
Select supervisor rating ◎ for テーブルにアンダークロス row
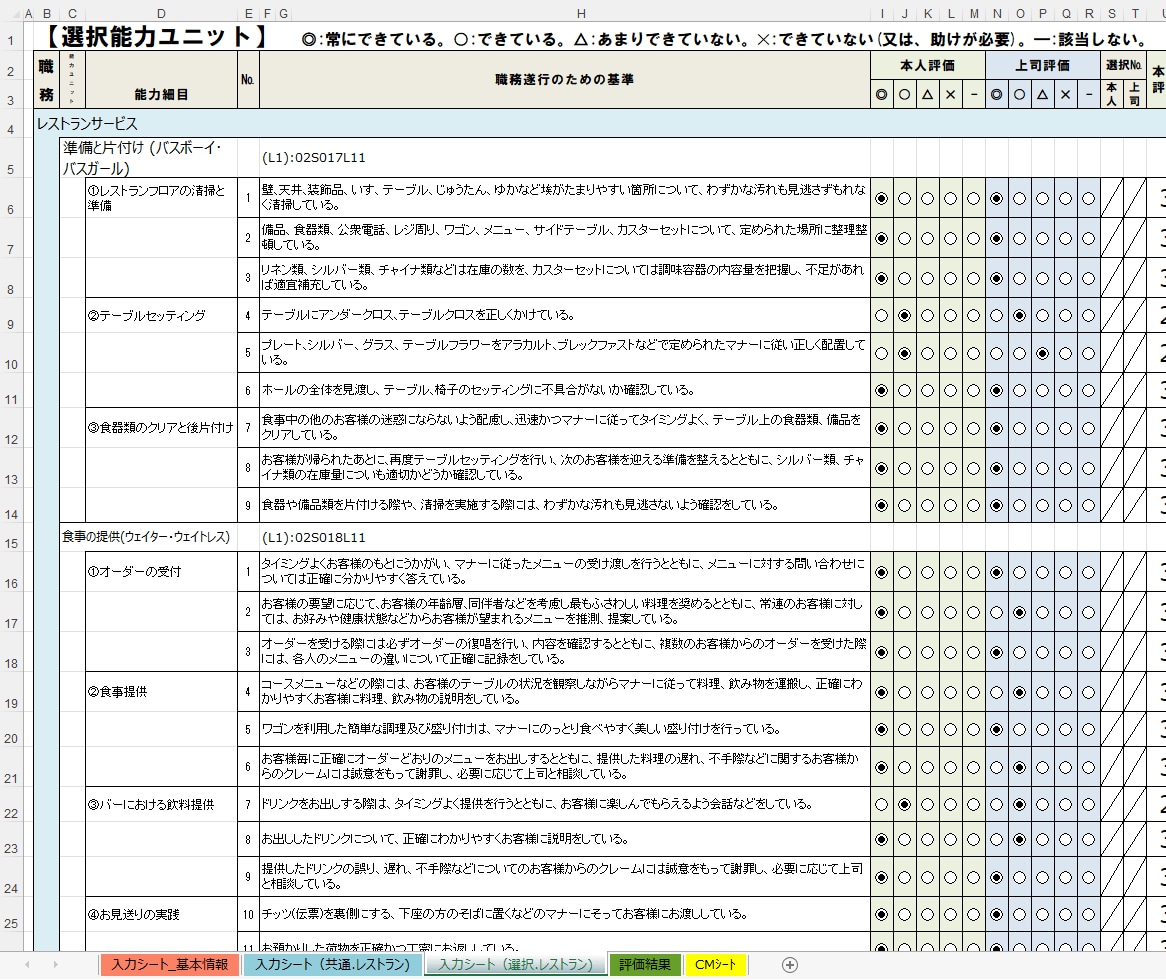pyautogui.click(x=996, y=316)
